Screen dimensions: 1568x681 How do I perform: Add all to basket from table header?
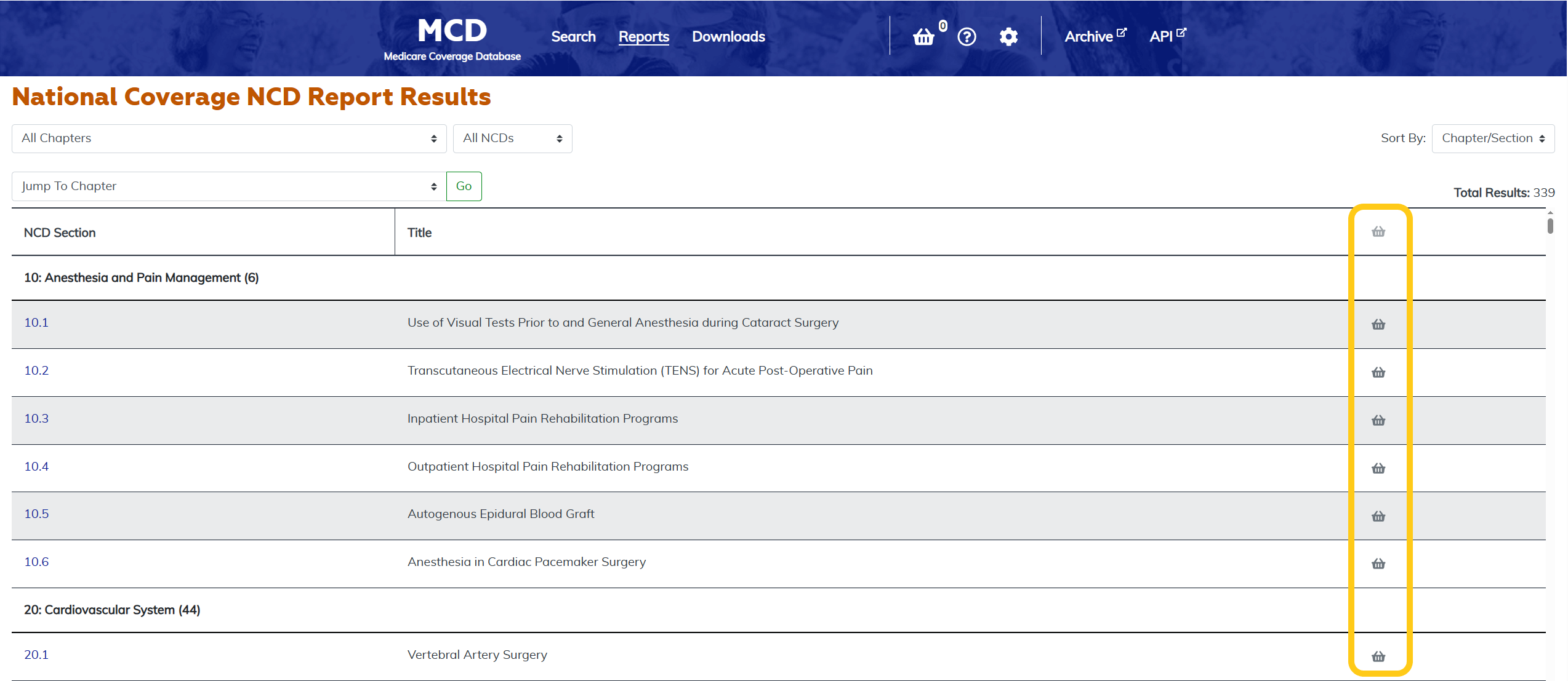1378,232
